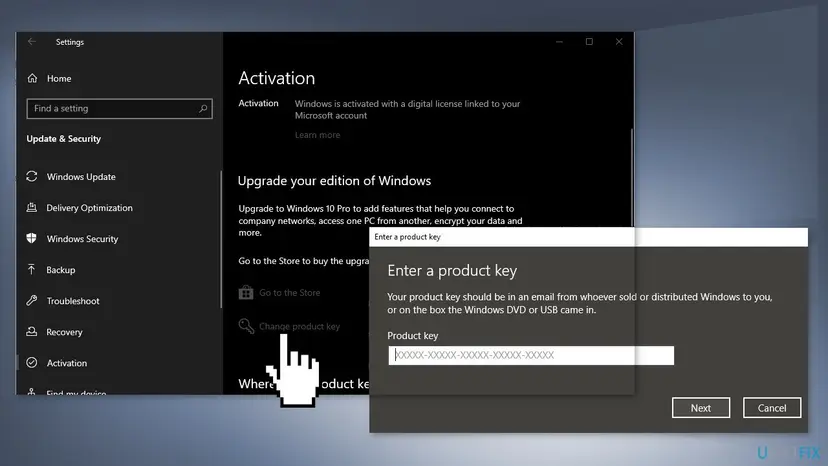Screen dimensions: 828x466
Task: Click Change product key link
Action: pos(299,326)
